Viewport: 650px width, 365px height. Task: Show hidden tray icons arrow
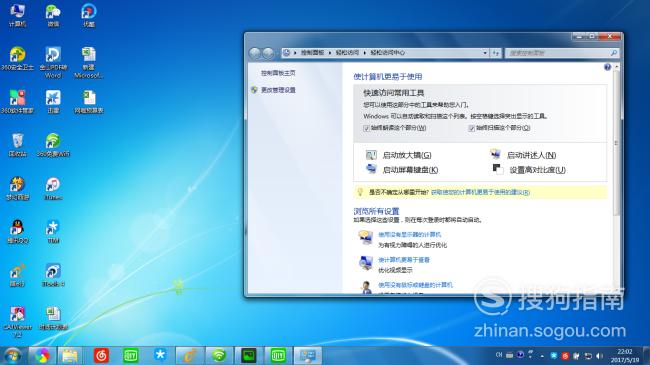coord(542,356)
